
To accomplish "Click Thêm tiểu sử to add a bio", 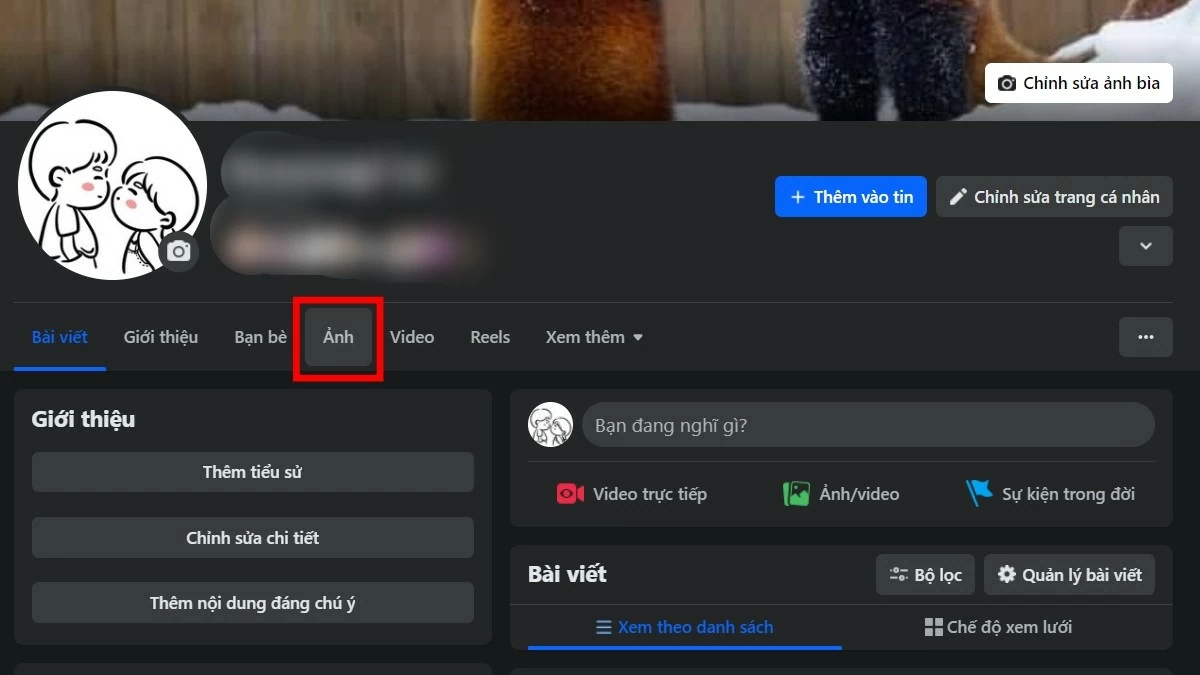I will 252,471.
